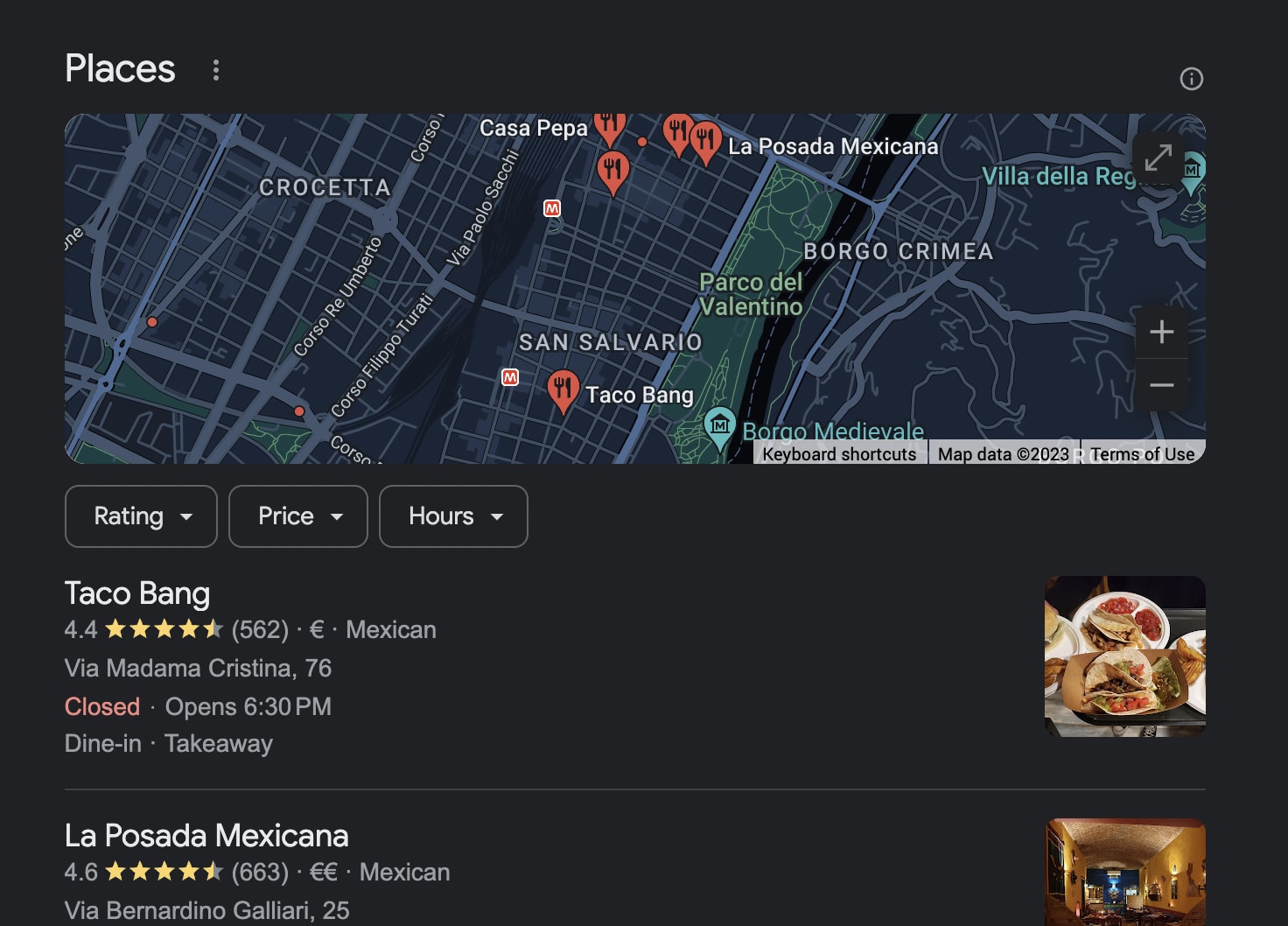Open the Price filter dropdown

(298, 516)
